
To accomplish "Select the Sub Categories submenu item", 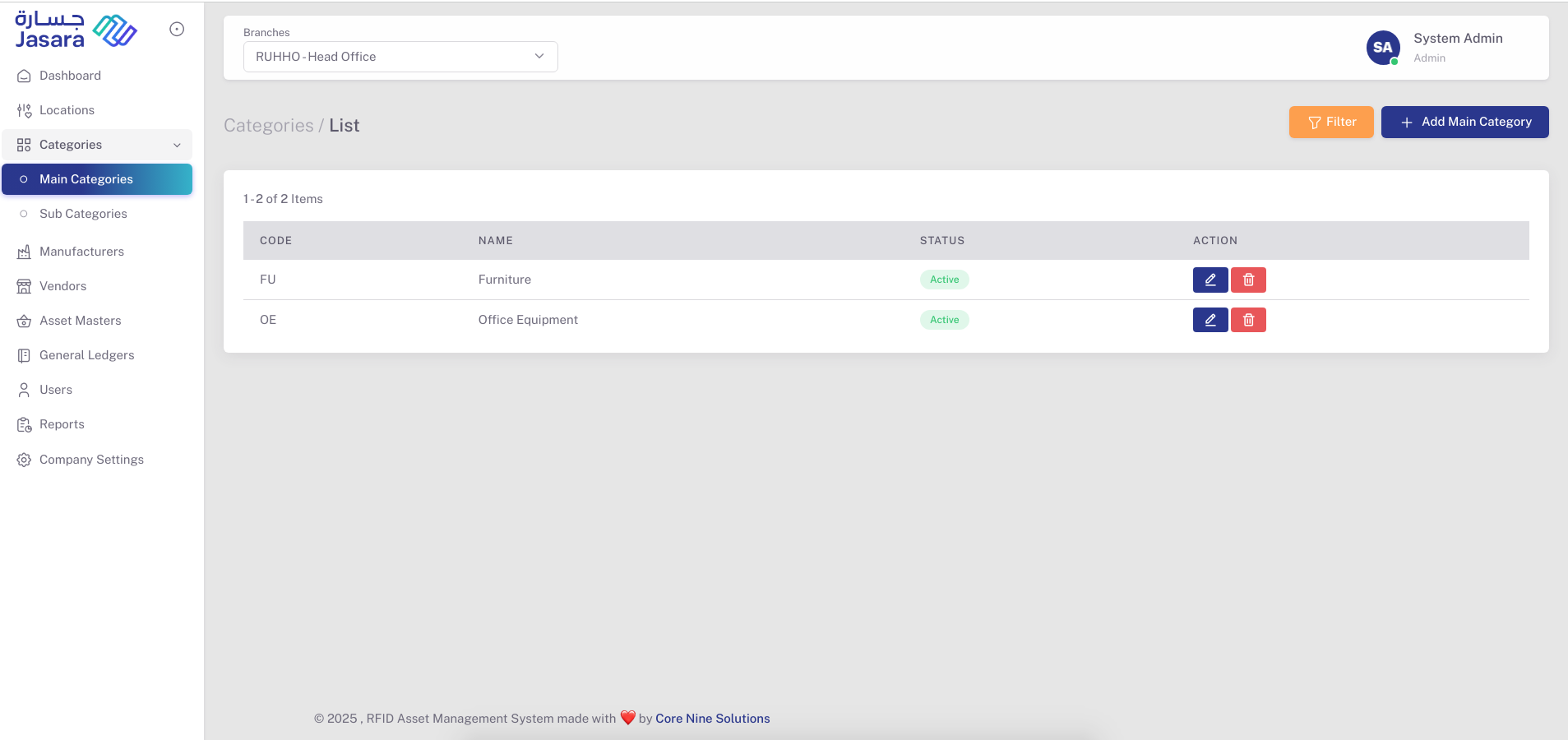I will [x=83, y=214].
